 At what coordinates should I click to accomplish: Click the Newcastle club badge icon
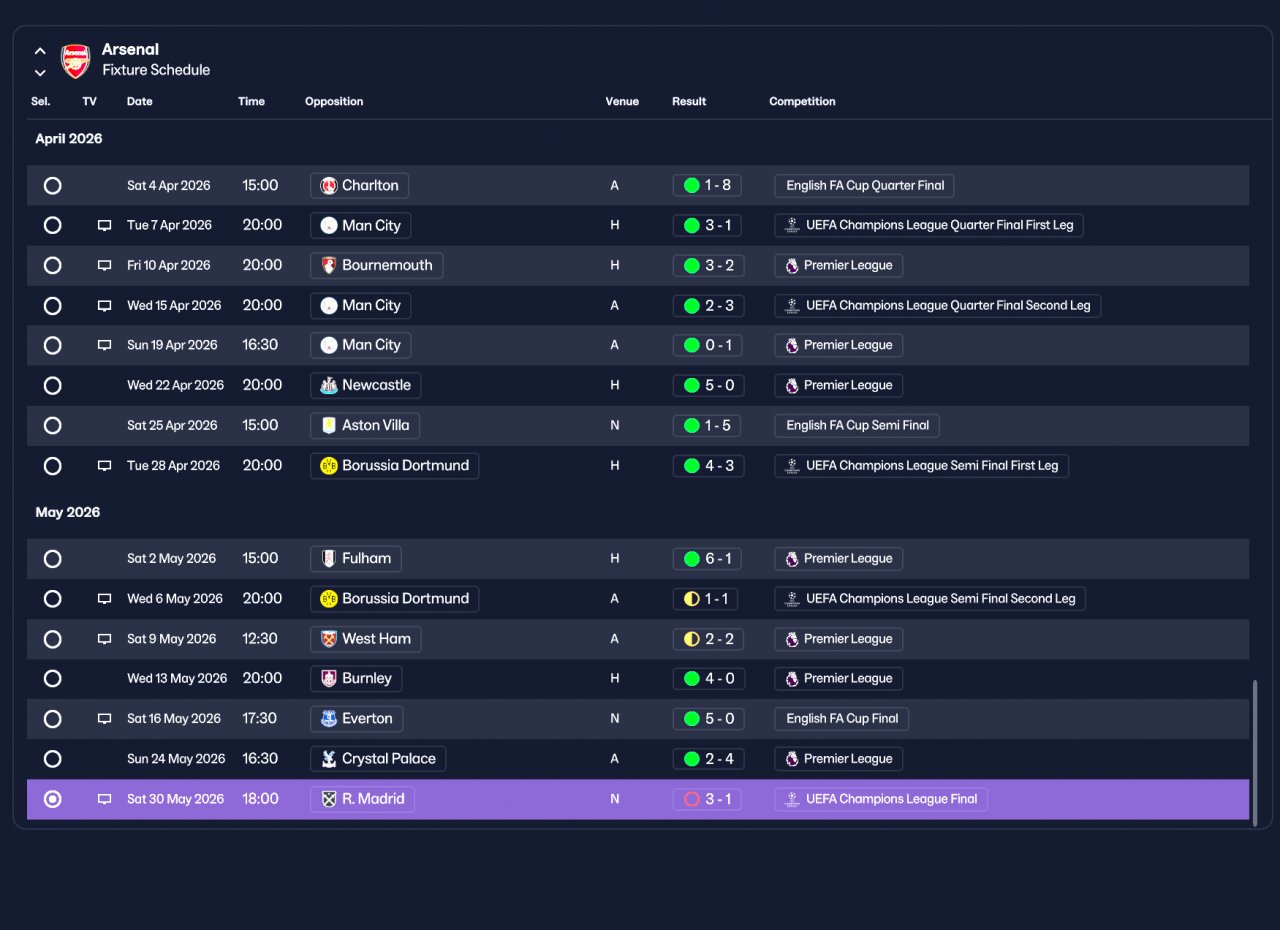(x=328, y=385)
